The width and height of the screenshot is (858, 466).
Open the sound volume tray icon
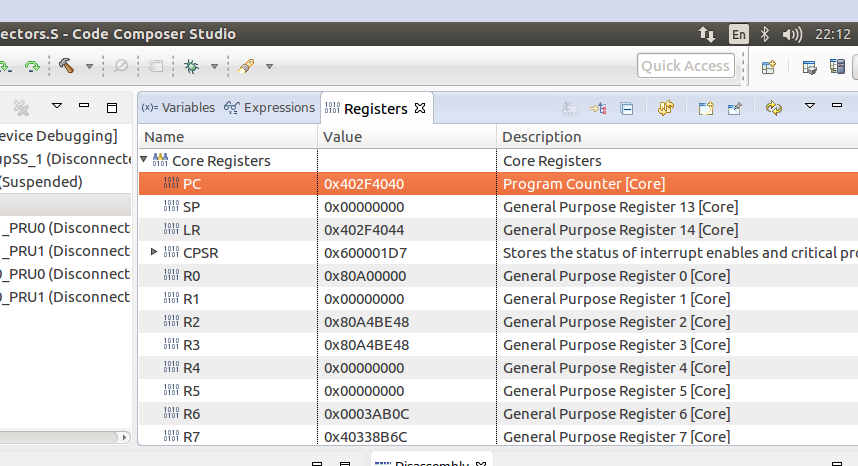pyautogui.click(x=792, y=34)
